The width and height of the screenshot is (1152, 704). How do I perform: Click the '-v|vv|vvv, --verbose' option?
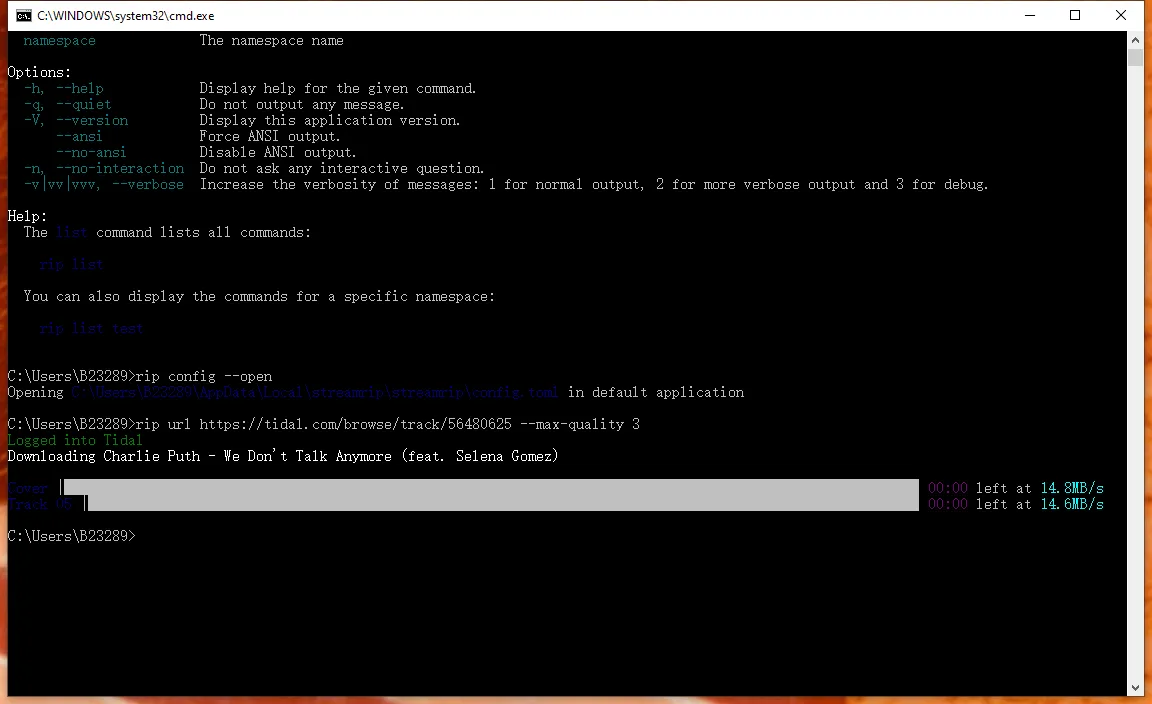[104, 184]
